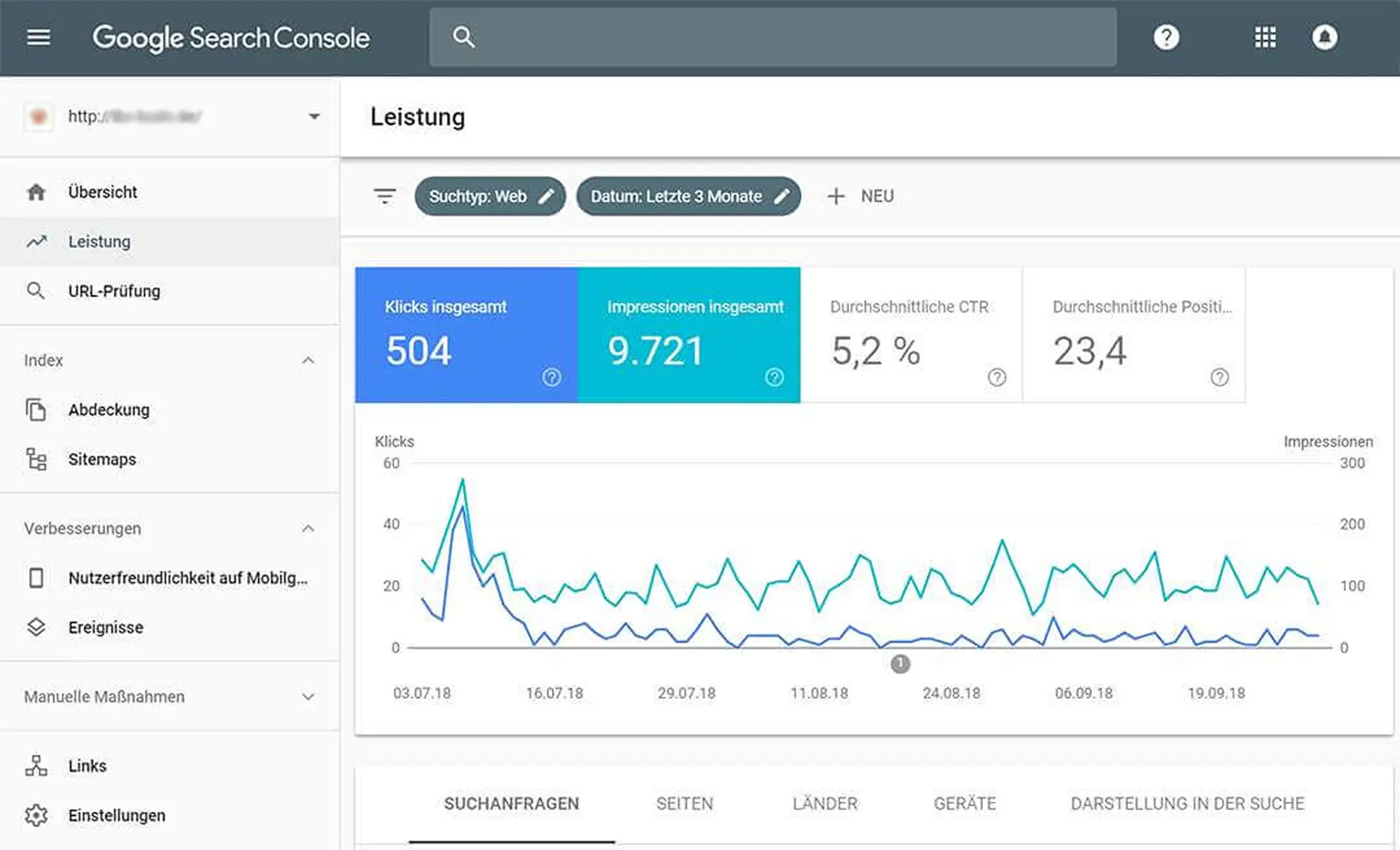
Task: Collapse the Verbesserungen section chevron
Action: tap(308, 529)
